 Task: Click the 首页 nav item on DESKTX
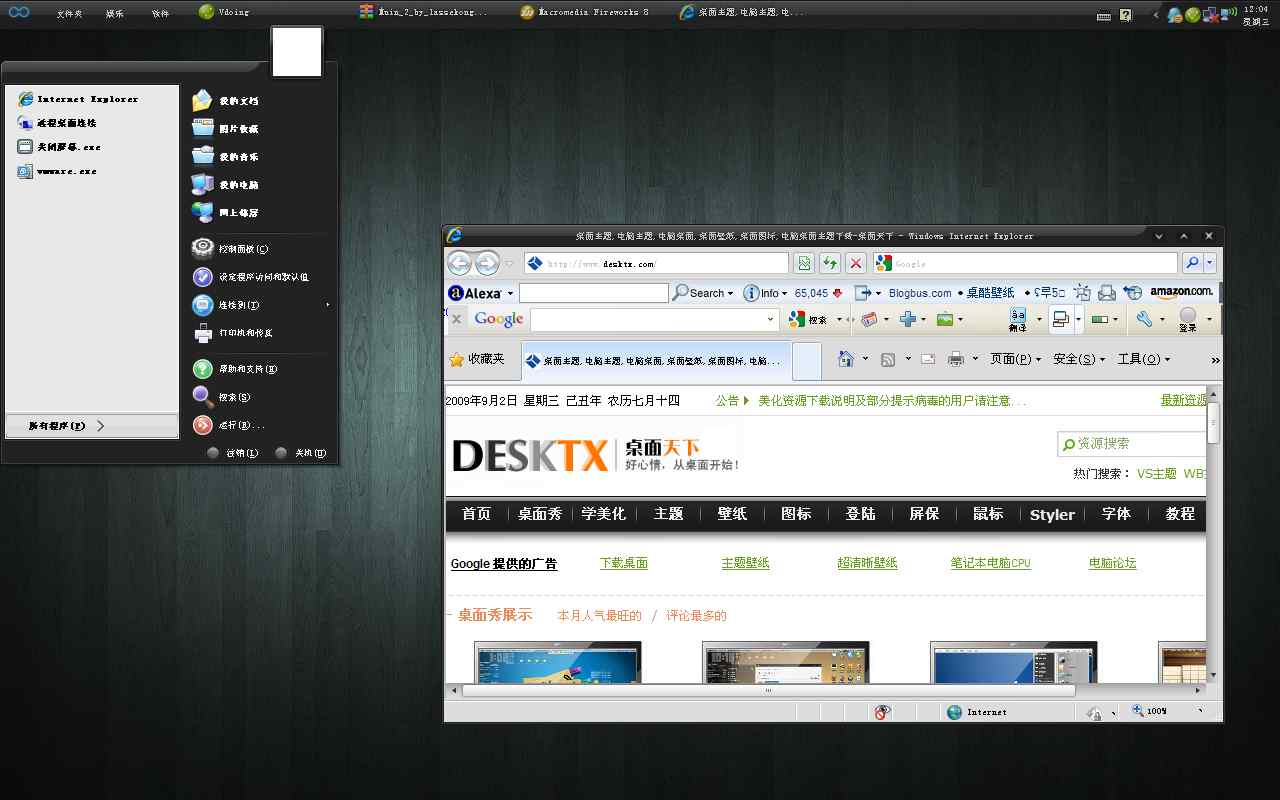(x=477, y=514)
